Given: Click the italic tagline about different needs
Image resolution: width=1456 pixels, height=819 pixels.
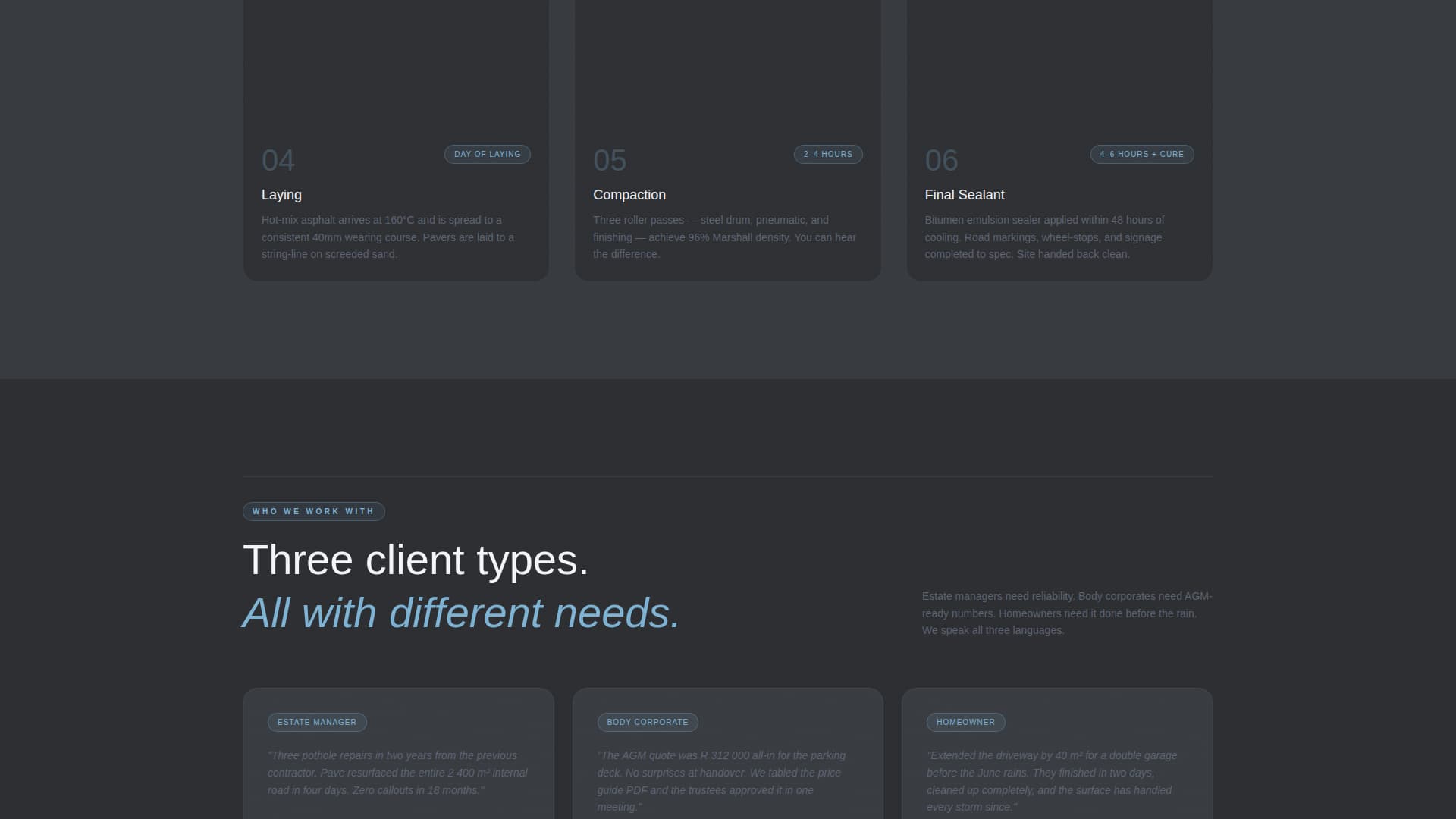Looking at the screenshot, I should point(460,613).
